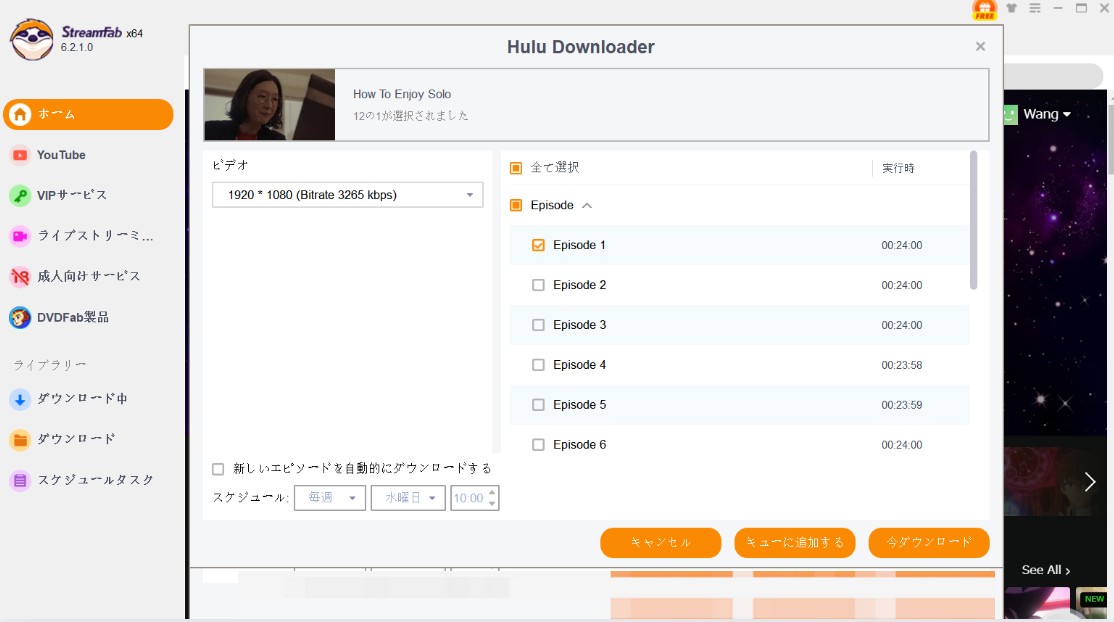Click the episode list vertical scrollbar
Viewport: 1114px width, 622px height.
[x=973, y=220]
